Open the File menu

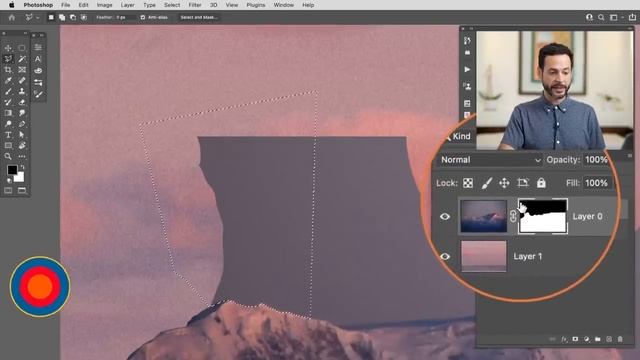click(x=65, y=5)
